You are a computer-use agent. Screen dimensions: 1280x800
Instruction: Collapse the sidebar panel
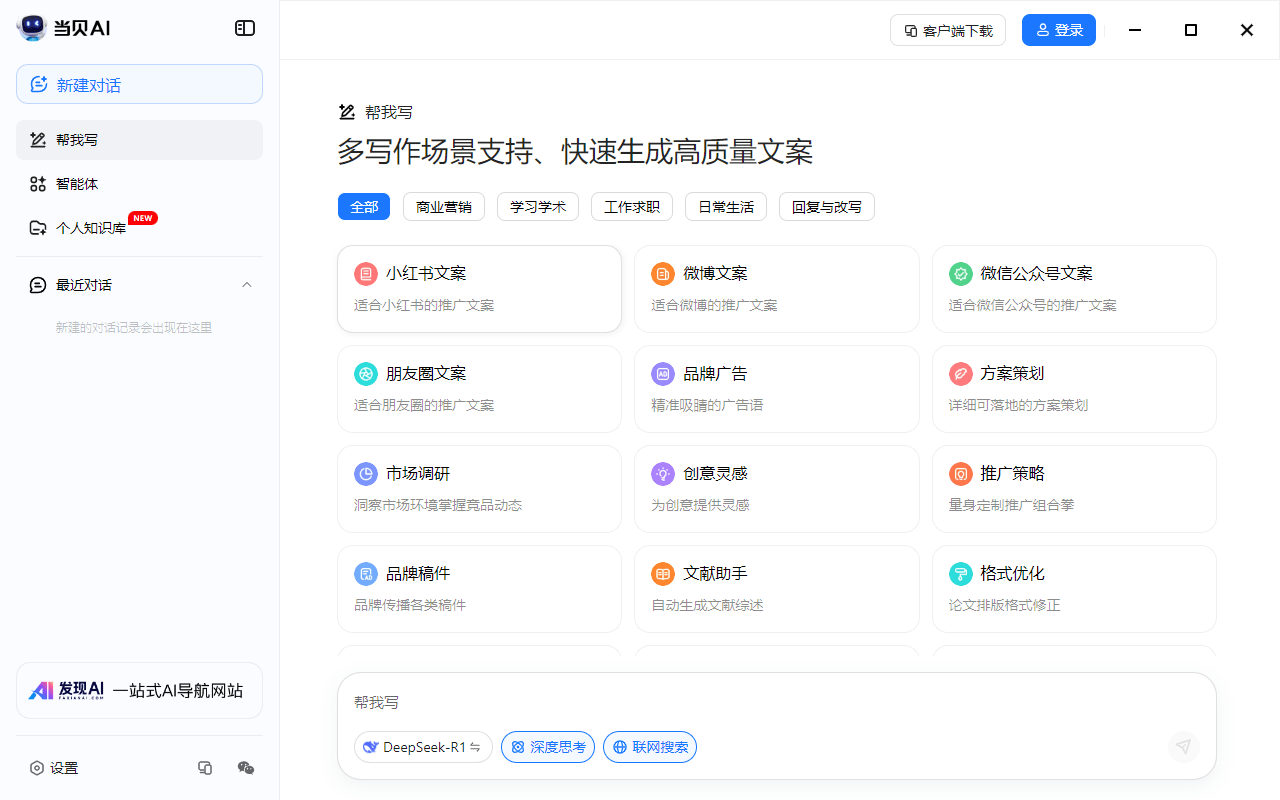click(244, 28)
